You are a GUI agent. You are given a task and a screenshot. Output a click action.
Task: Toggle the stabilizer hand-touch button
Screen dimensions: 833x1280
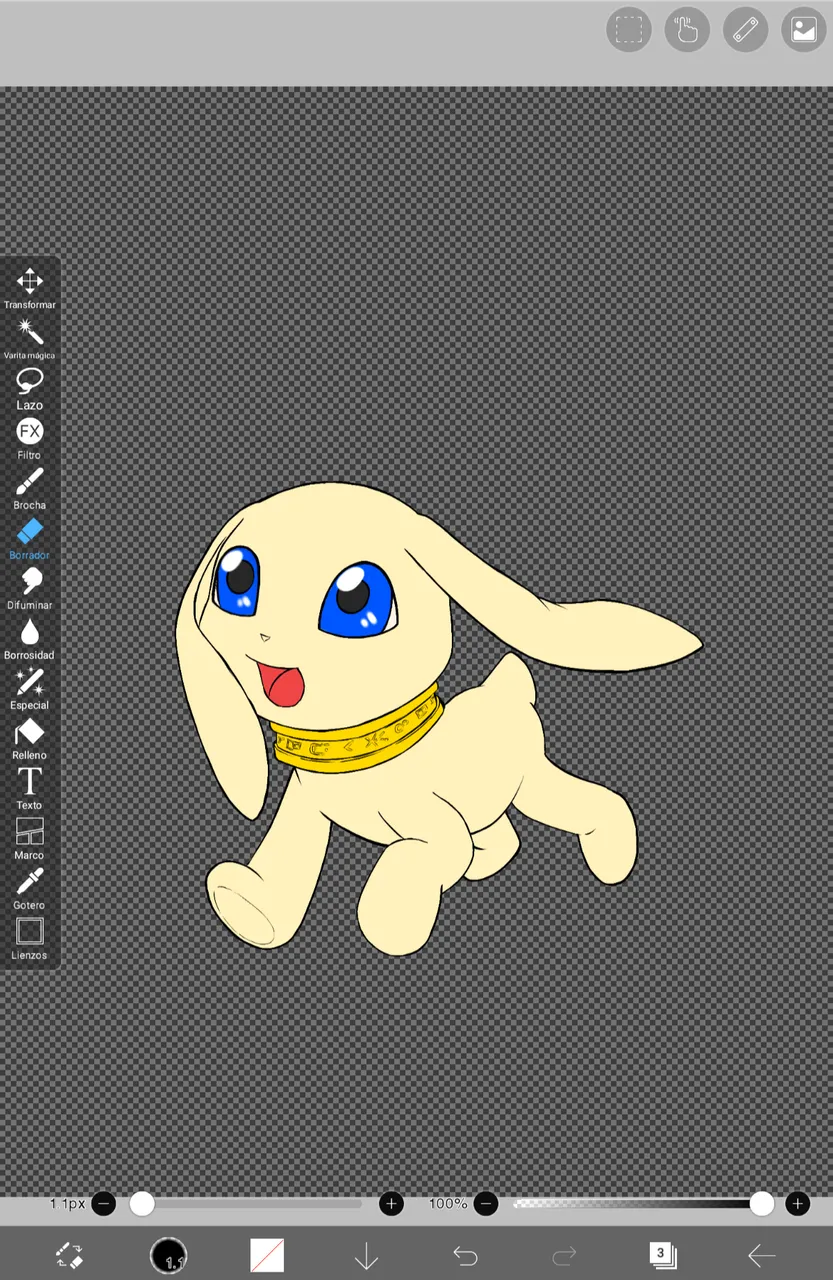[x=687, y=29]
